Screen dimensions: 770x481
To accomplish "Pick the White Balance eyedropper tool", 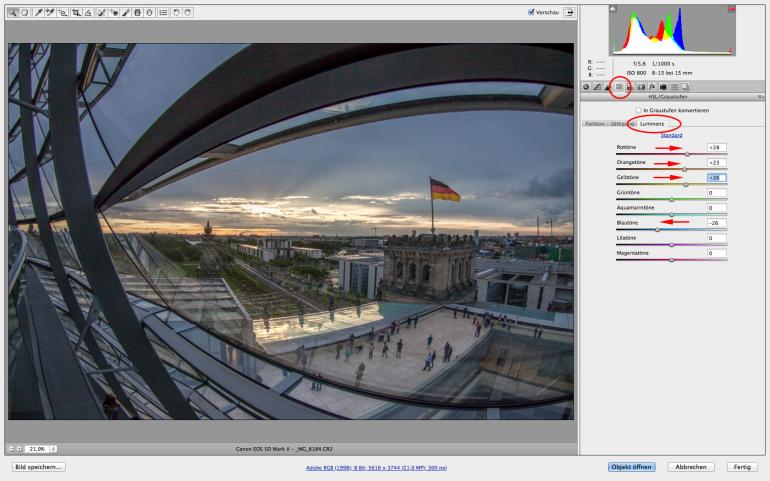I will [39, 13].
